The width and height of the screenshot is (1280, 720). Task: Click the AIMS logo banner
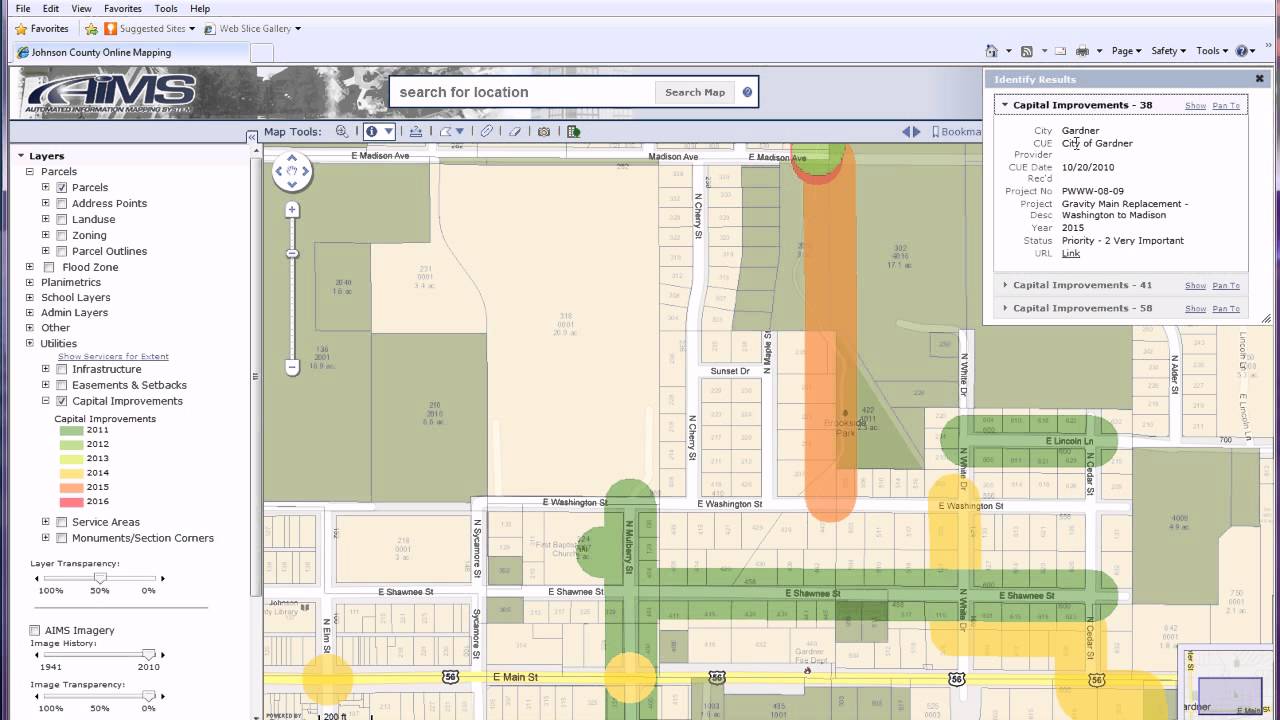[x=111, y=94]
